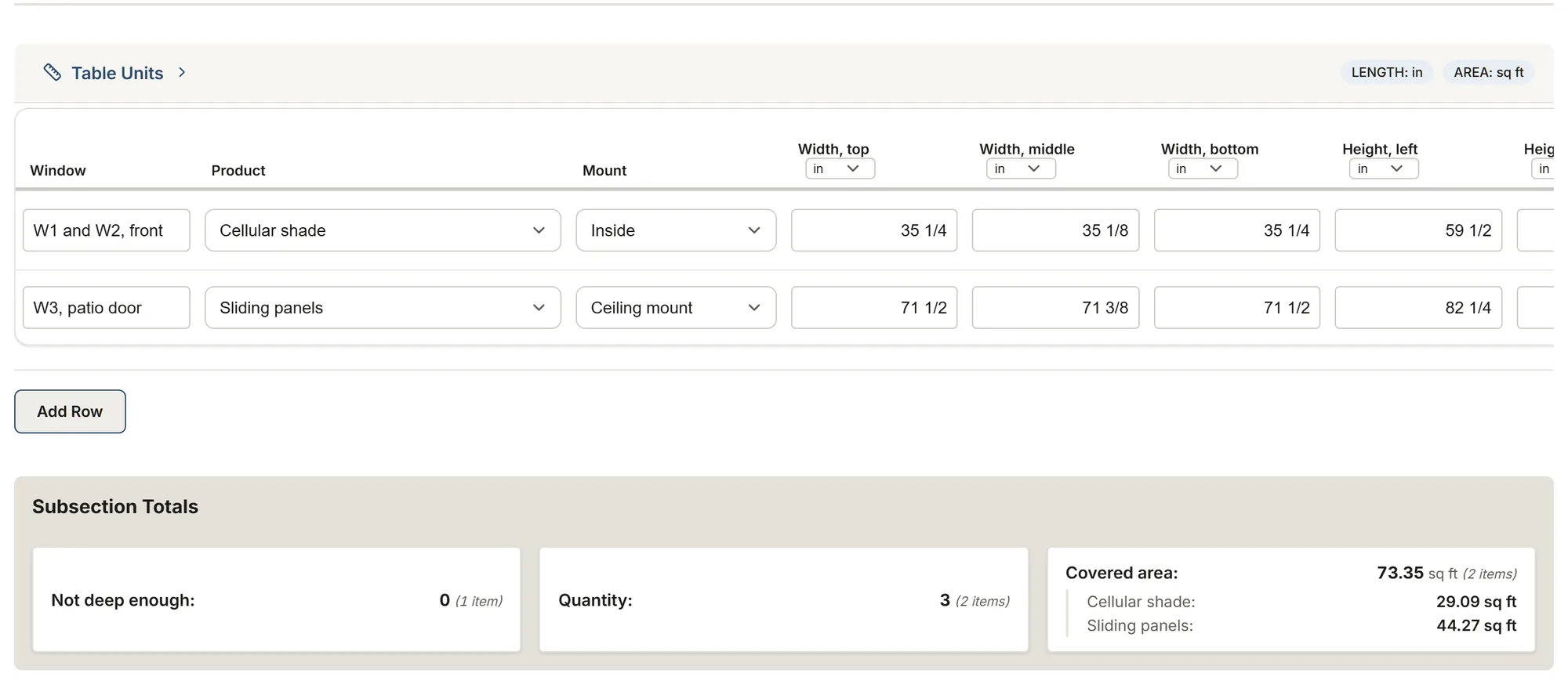This screenshot has height=684, width=1568.
Task: Click the 'Covered area:' label
Action: [x=1121, y=573]
